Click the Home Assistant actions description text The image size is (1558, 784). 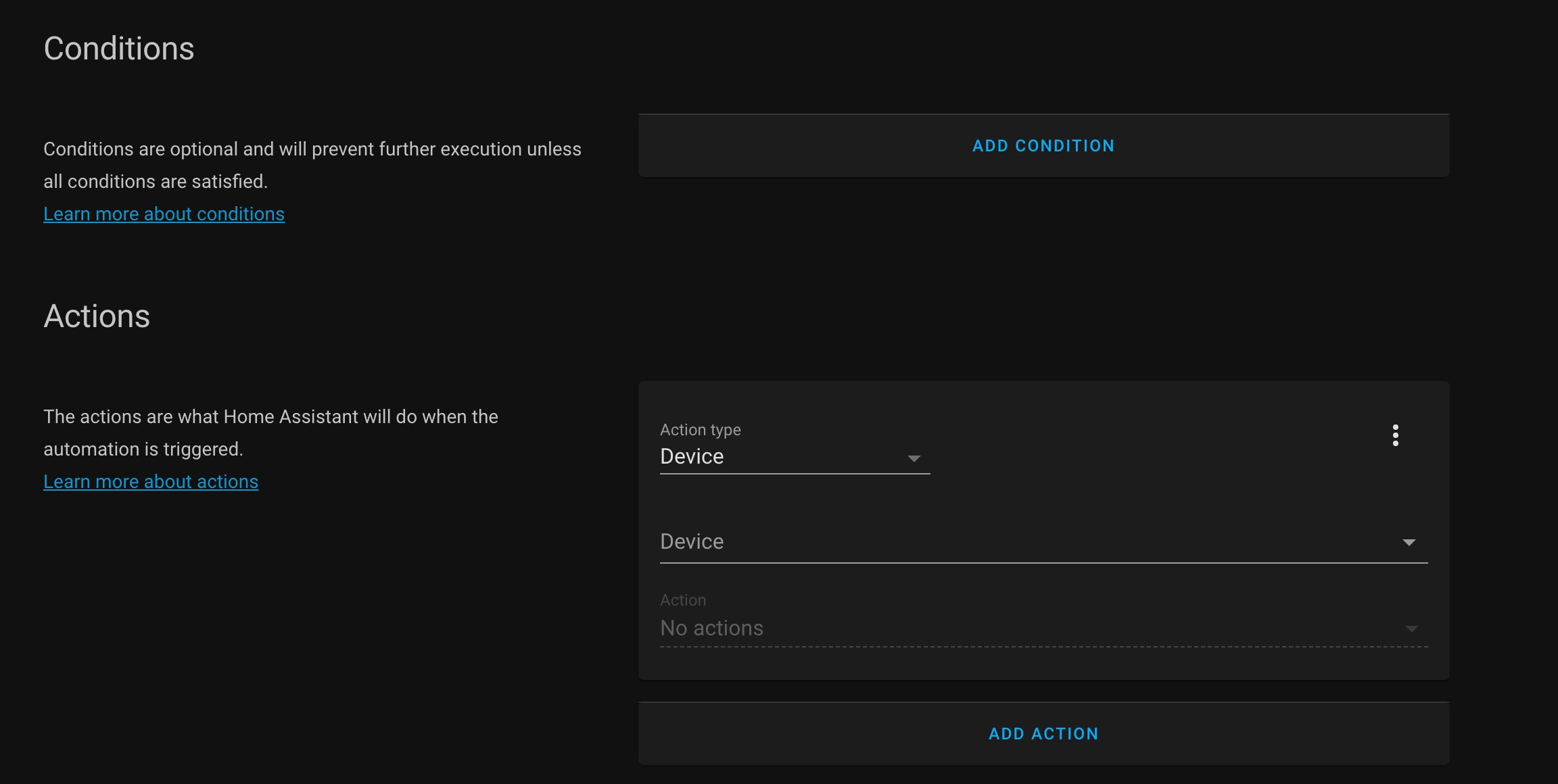point(270,433)
